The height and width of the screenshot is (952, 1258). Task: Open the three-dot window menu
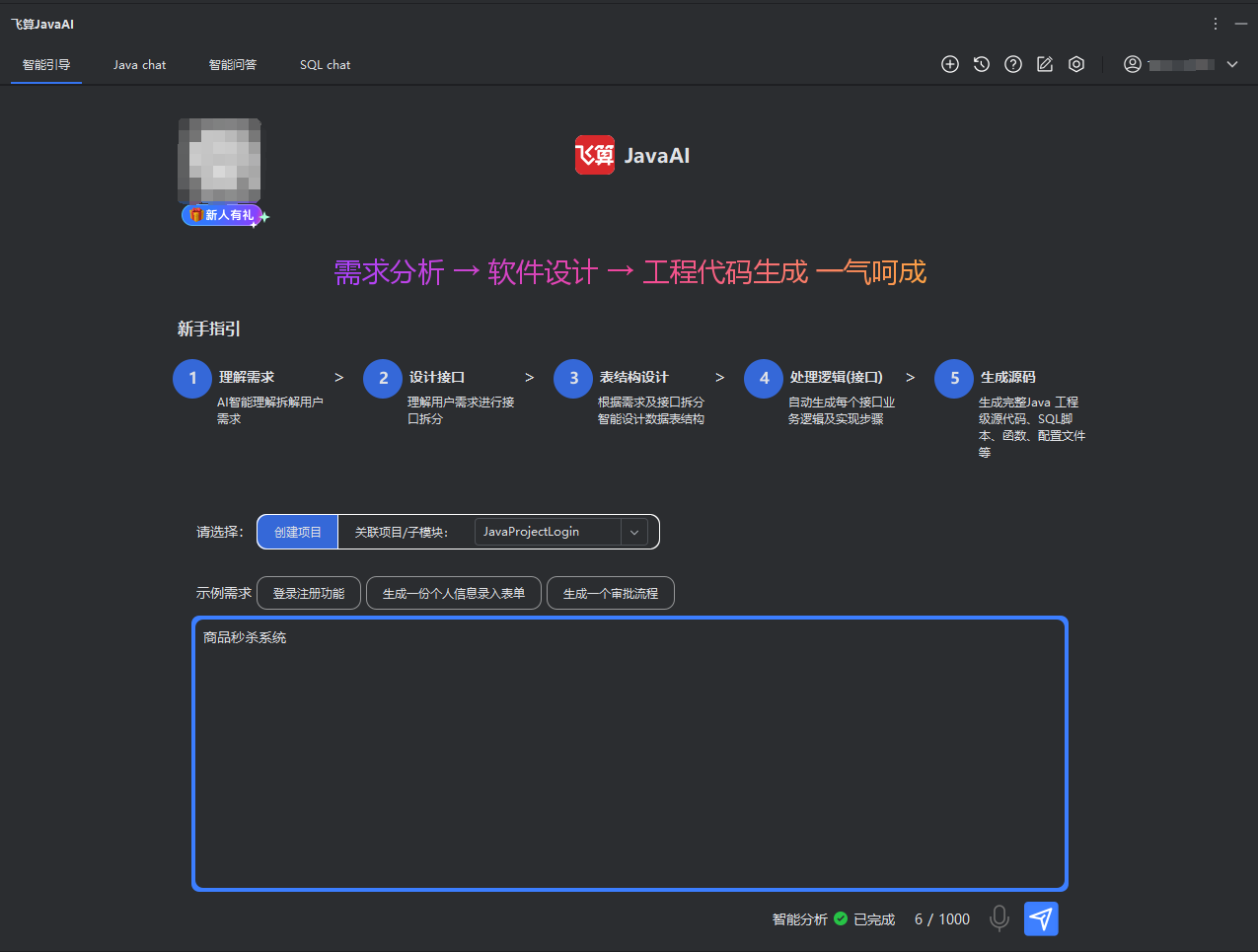pos(1216,24)
